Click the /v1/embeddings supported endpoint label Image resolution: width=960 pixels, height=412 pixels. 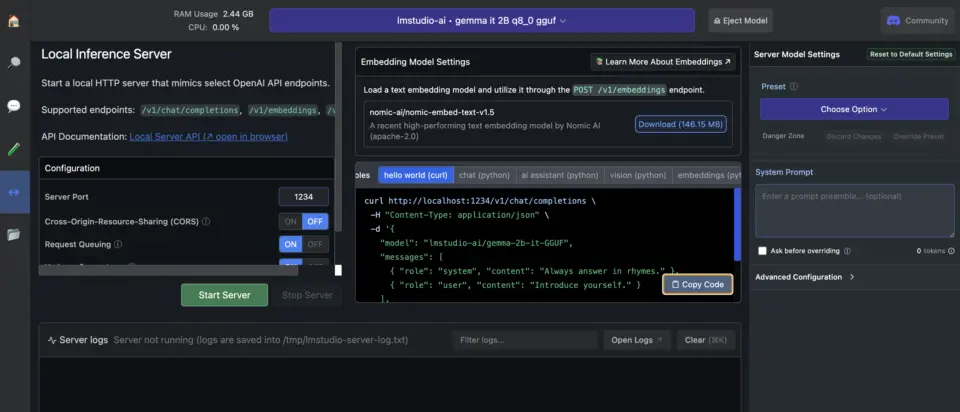283,110
